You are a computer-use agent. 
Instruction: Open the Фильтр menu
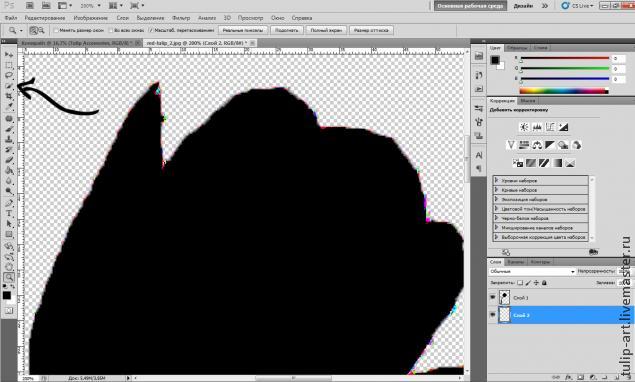pos(181,18)
